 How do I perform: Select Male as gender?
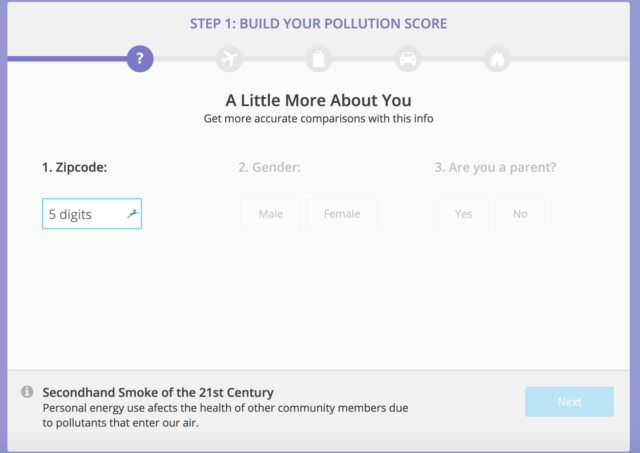click(x=270, y=214)
